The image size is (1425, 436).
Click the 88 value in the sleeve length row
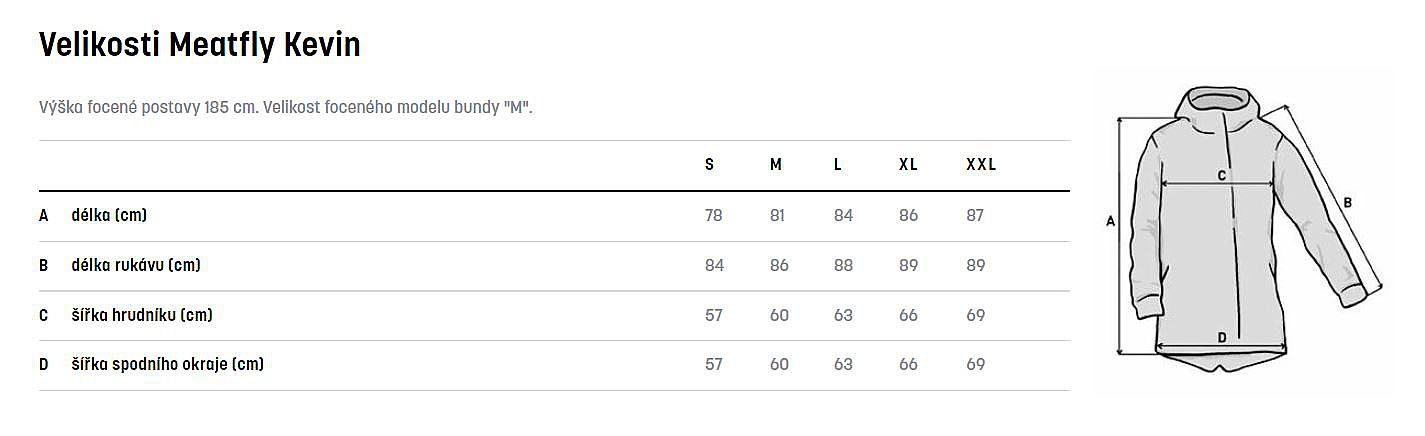[x=843, y=265]
